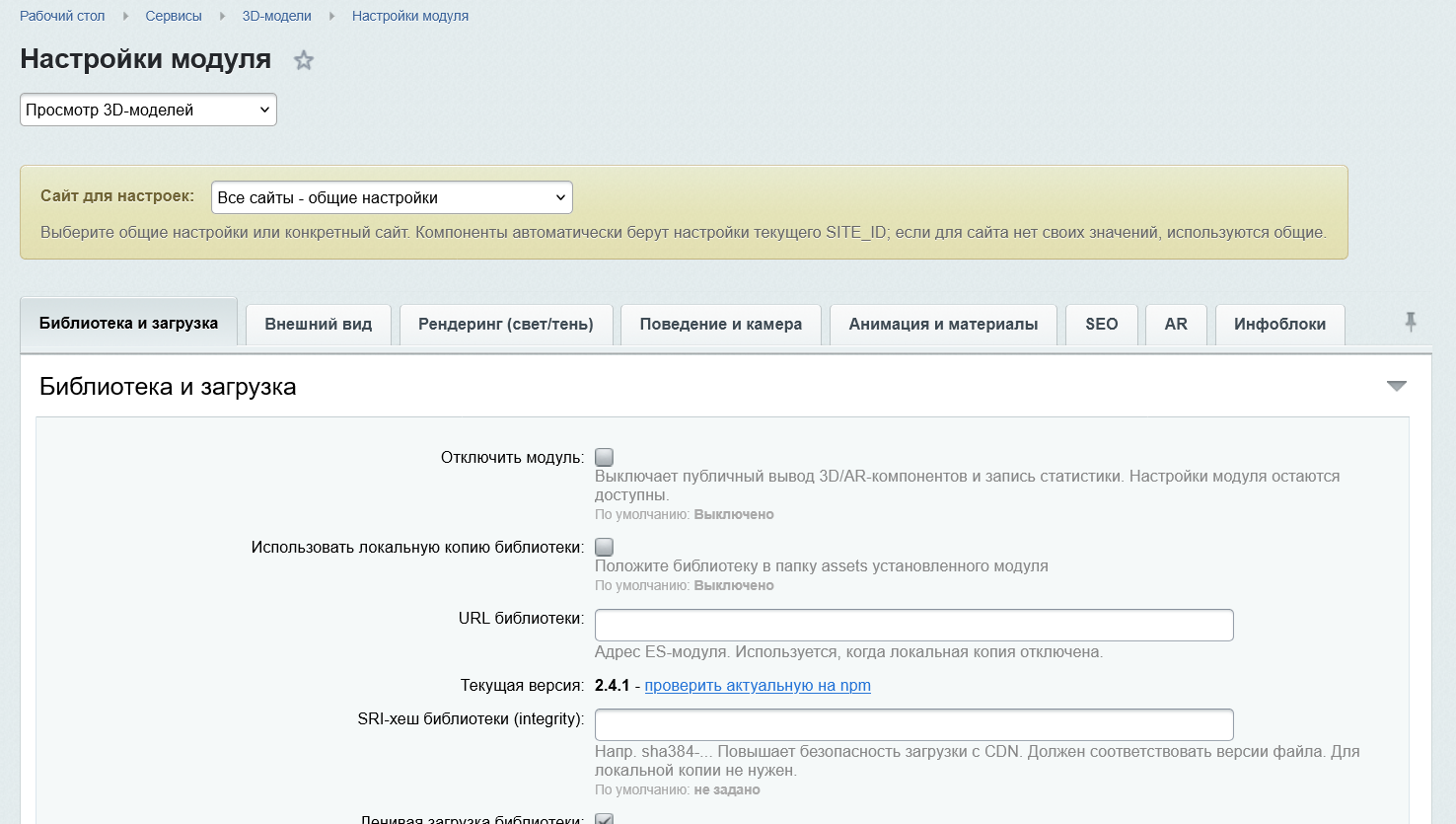Click the Текущая версия: label
The image size is (1456, 824).
(522, 685)
